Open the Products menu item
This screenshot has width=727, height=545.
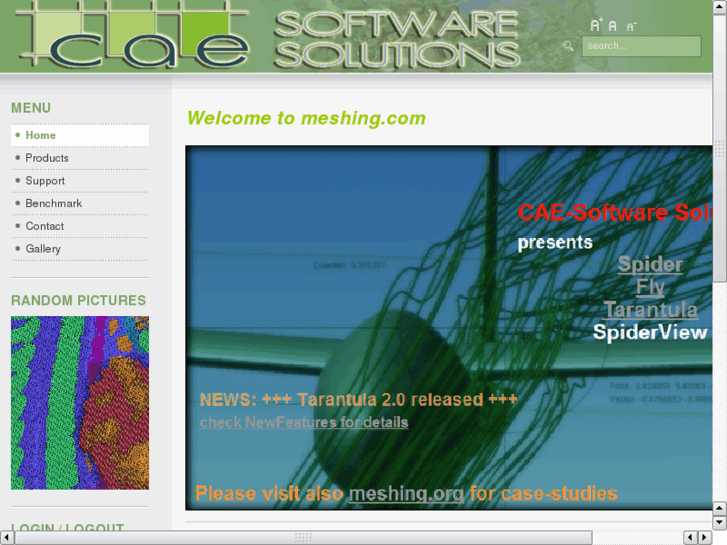click(x=80, y=158)
